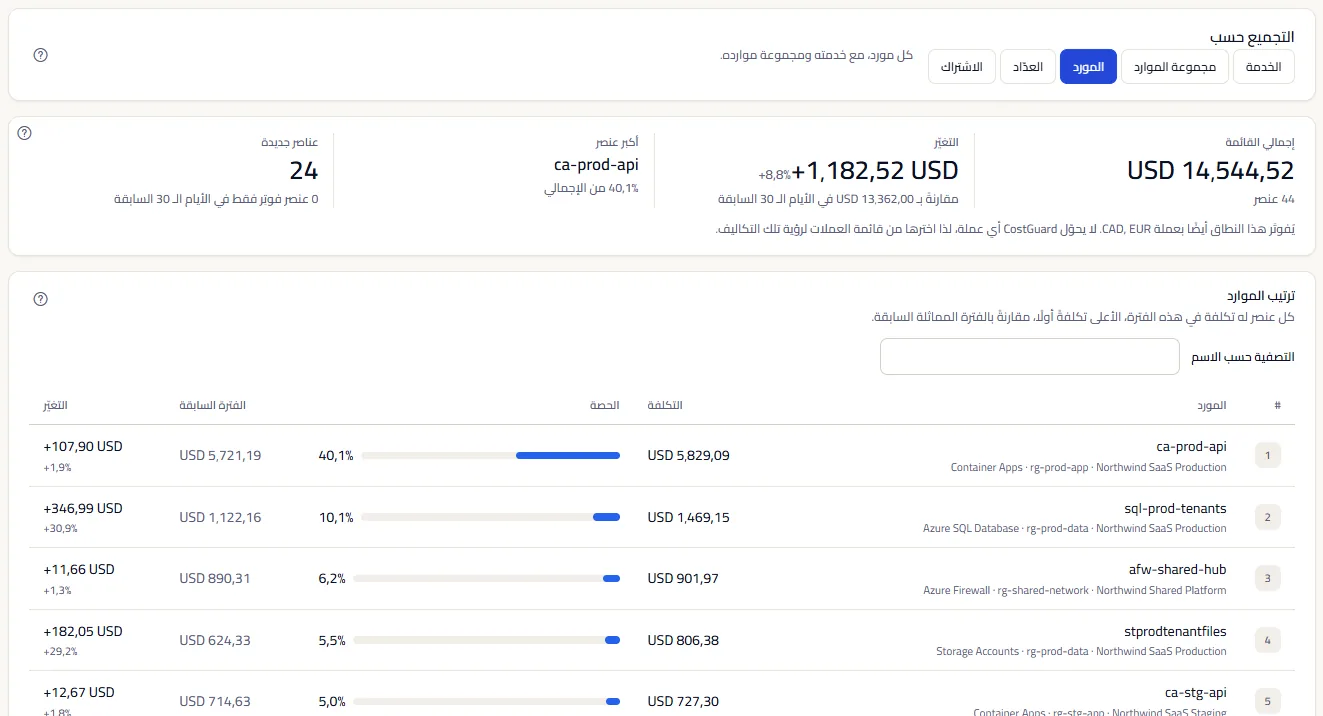The width and height of the screenshot is (1323, 716).
Task: Click cost value USD 806,38
Action: click(683, 640)
